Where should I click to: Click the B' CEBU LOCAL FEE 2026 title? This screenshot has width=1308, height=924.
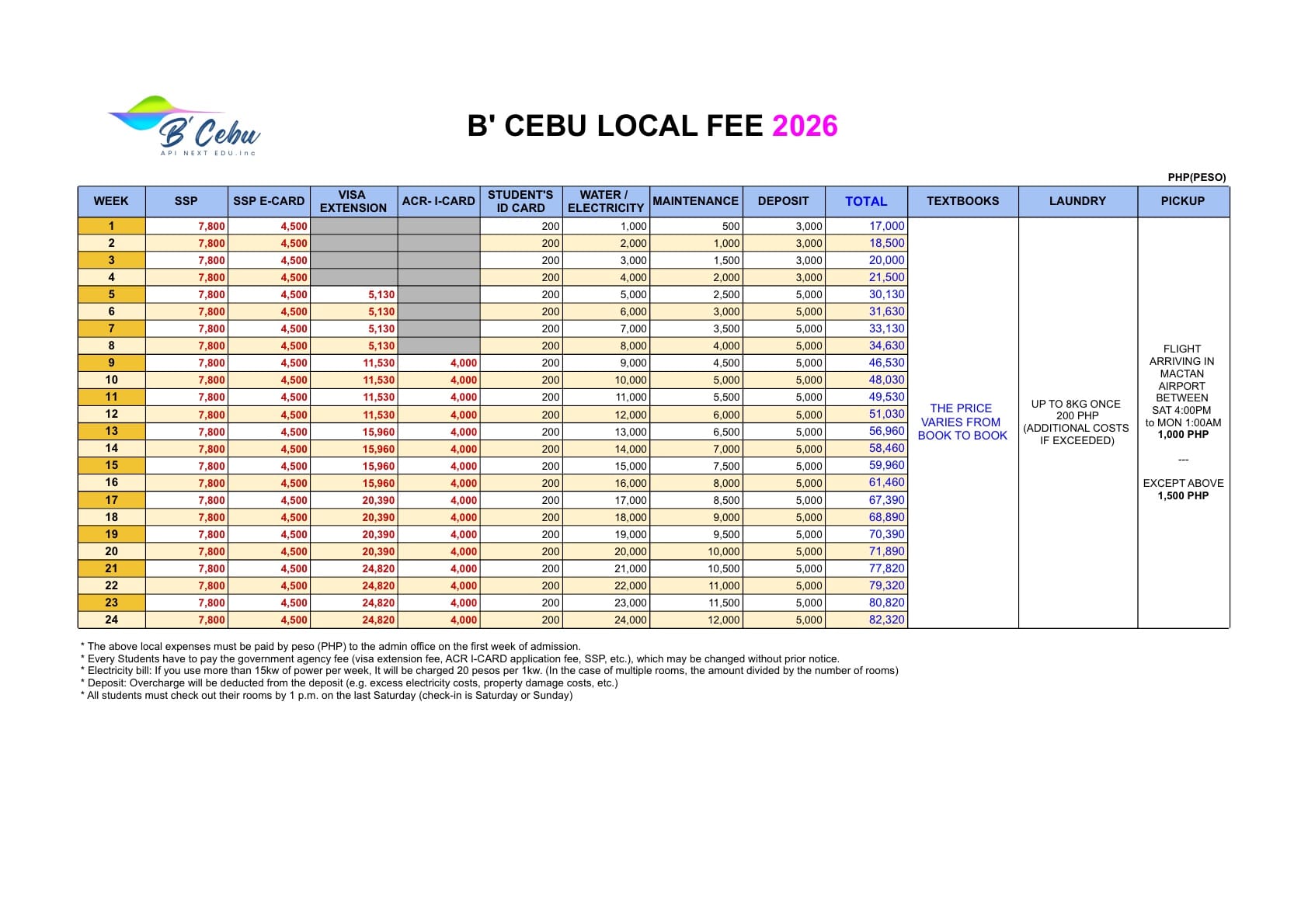tap(652, 126)
